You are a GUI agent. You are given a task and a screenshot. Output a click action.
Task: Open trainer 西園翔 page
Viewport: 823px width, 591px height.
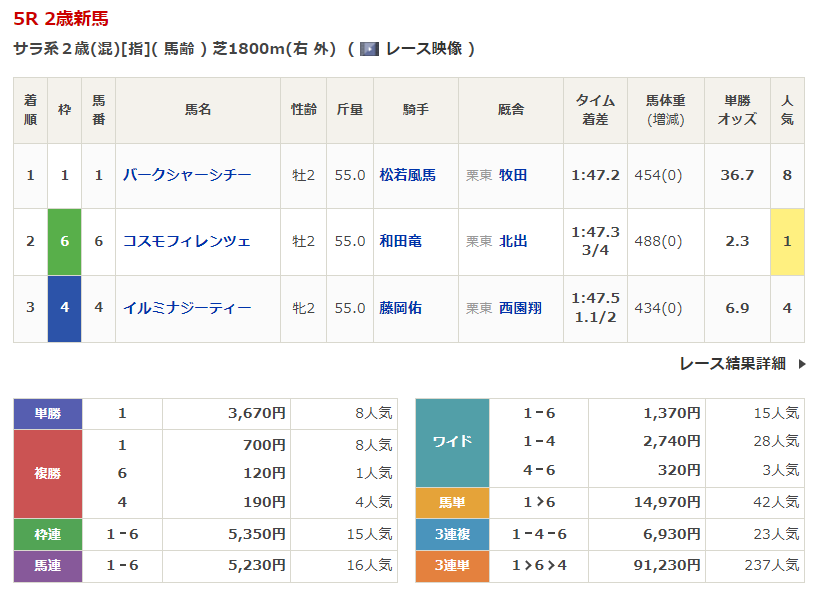520,308
